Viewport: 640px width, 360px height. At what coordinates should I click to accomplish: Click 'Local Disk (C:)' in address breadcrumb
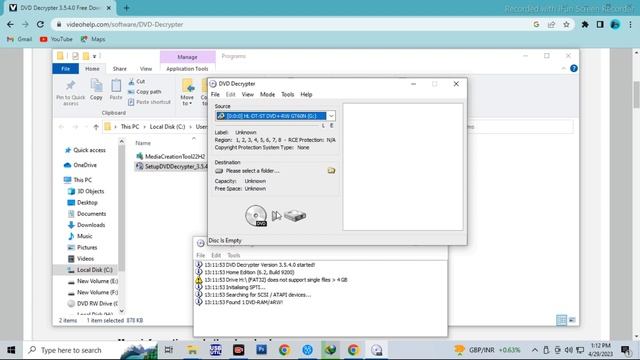coord(167,127)
